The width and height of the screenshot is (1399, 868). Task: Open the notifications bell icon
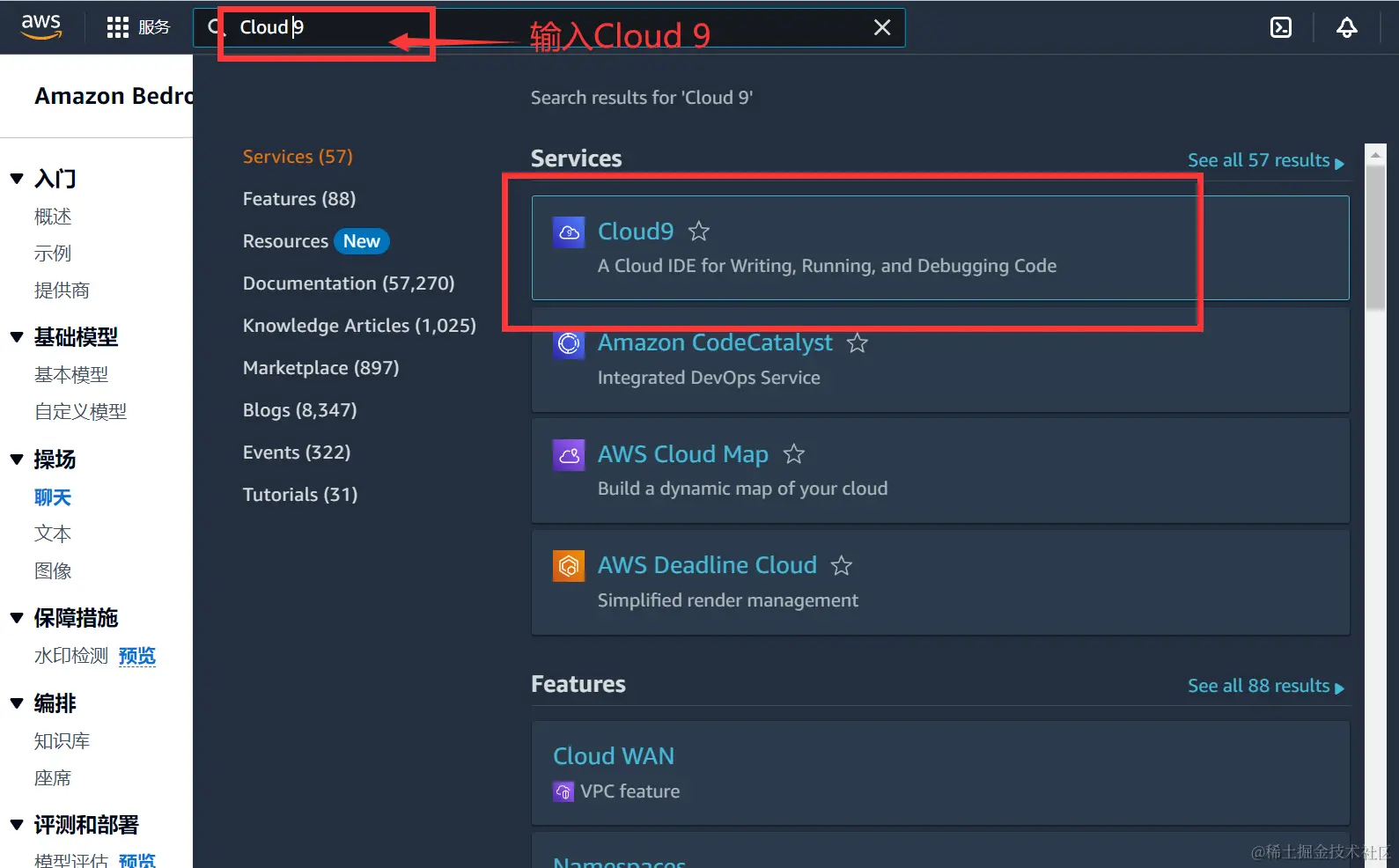coord(1347,27)
